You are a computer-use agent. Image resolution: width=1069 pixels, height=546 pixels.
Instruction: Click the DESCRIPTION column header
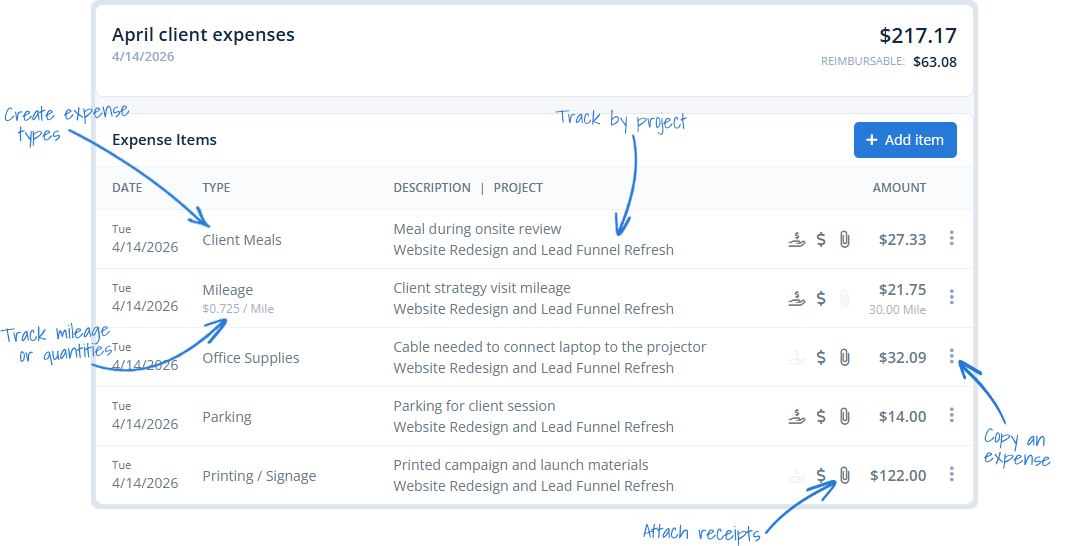click(432, 187)
